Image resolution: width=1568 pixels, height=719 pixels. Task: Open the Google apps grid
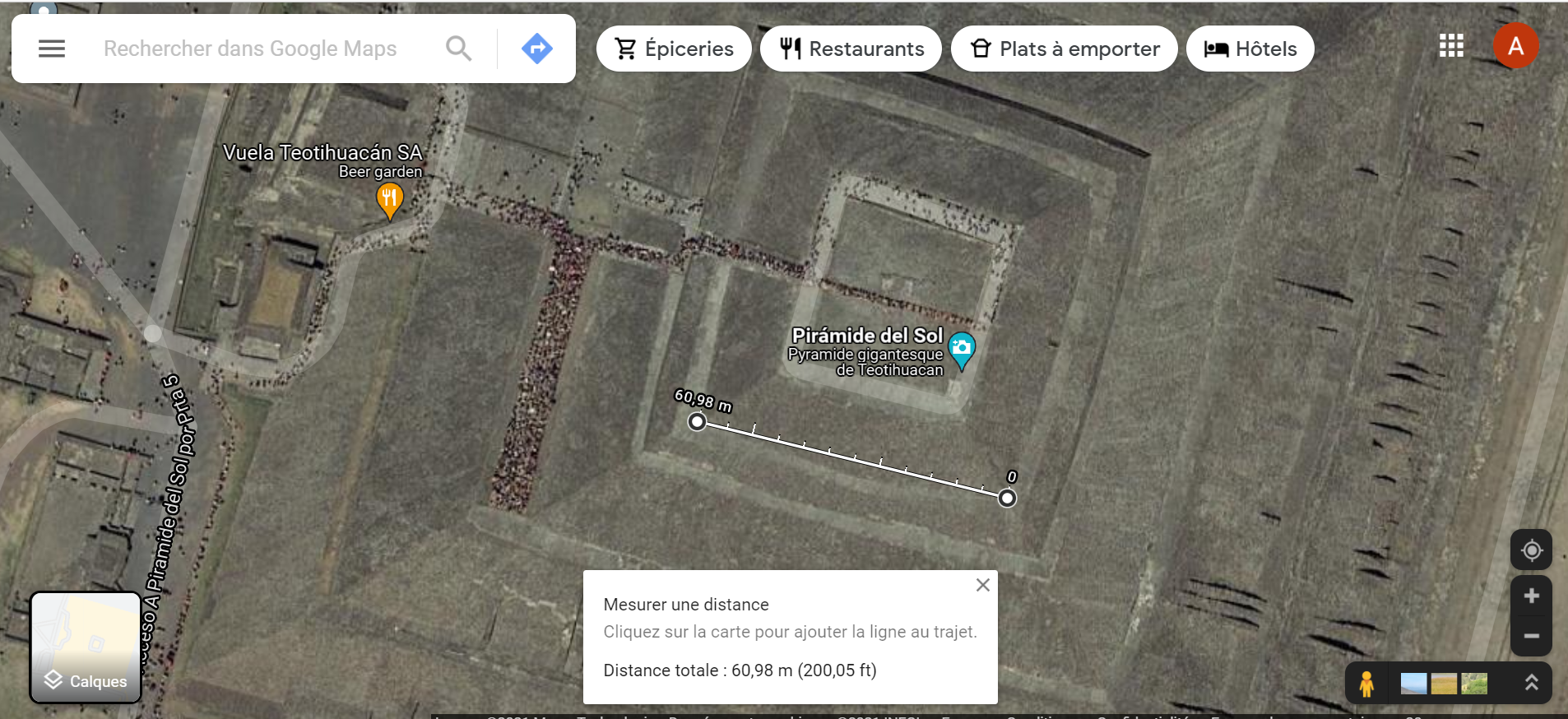(1451, 46)
